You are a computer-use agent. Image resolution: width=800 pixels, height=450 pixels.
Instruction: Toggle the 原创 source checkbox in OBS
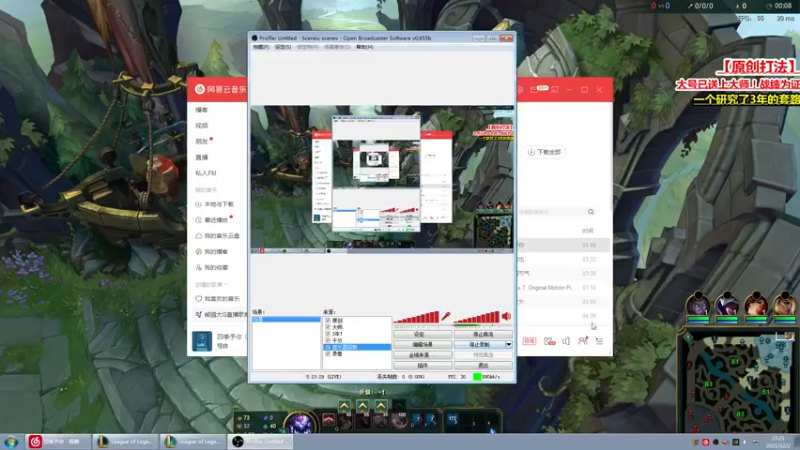tap(328, 321)
